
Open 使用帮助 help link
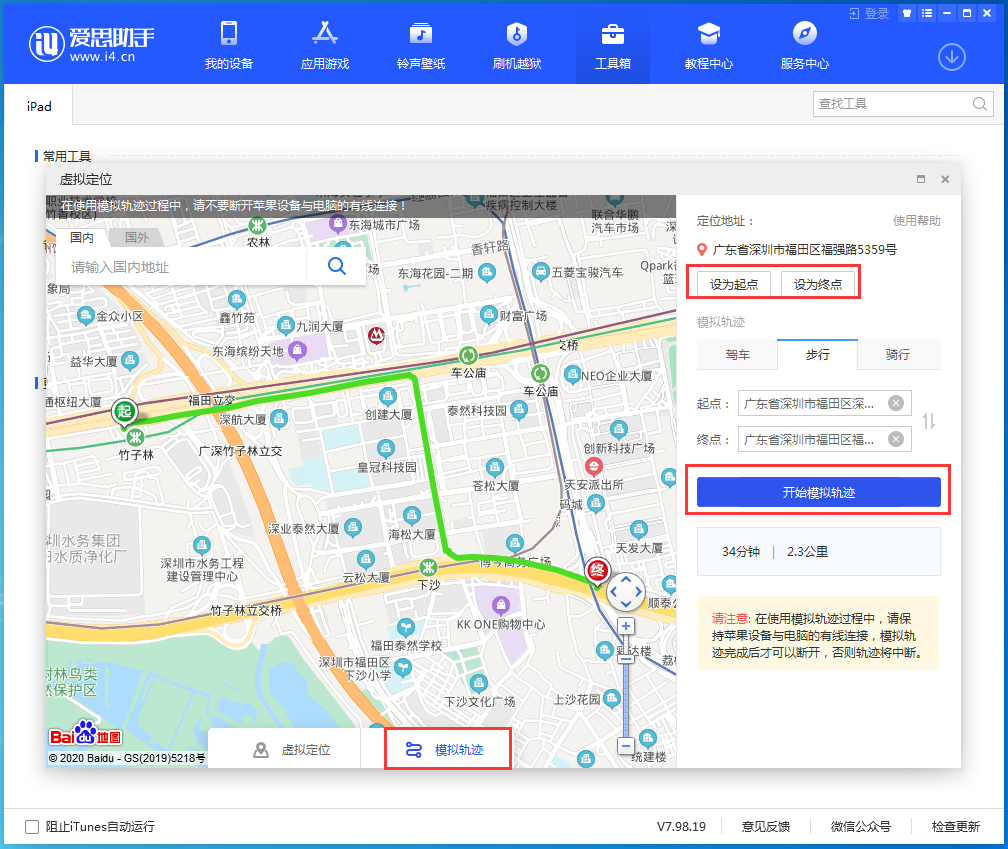[916, 221]
